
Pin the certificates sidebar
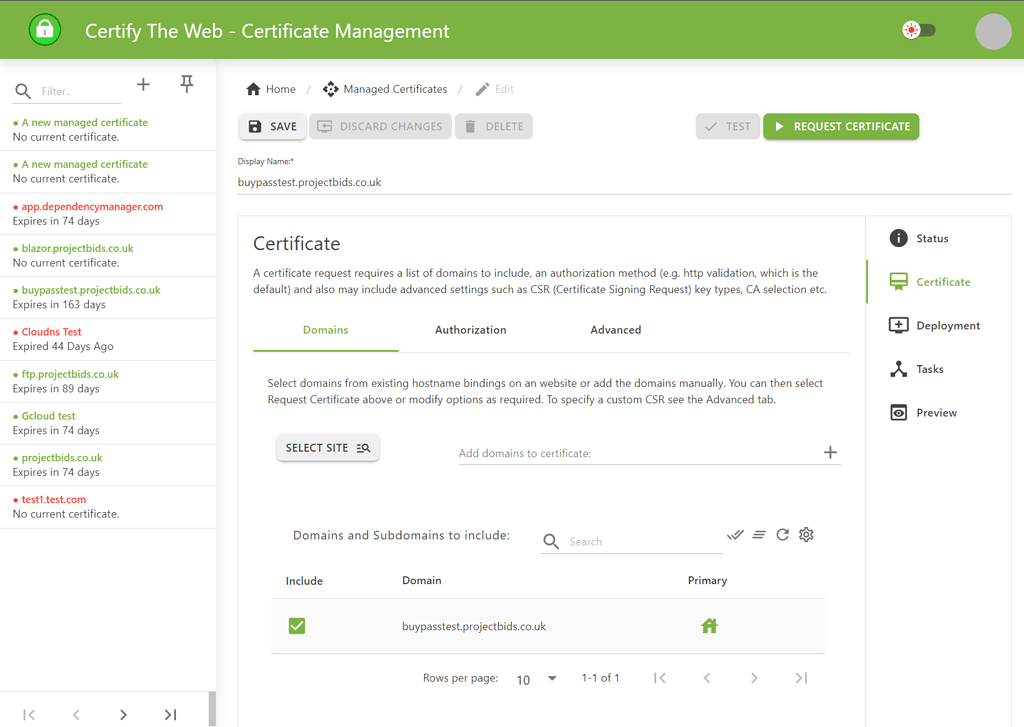click(186, 84)
